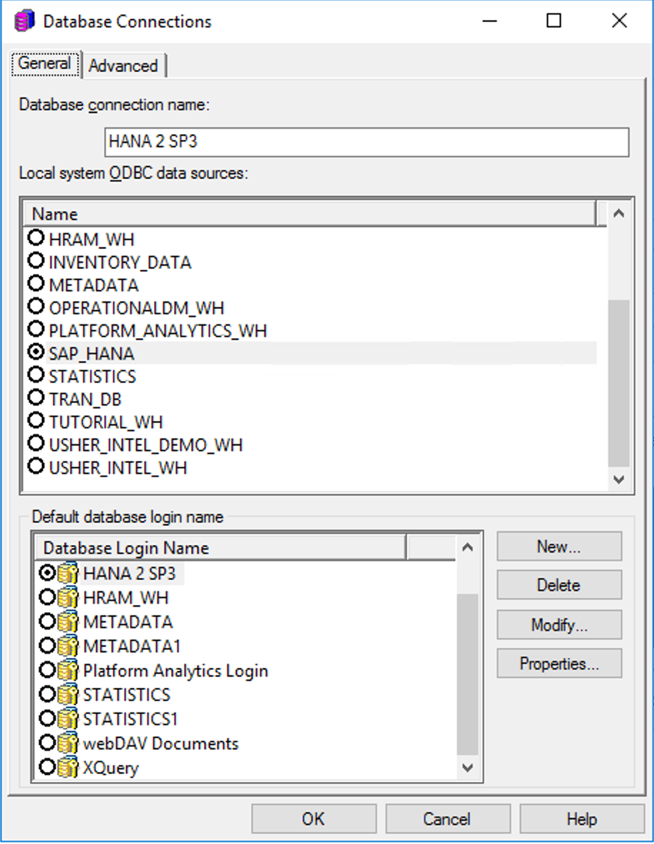The width and height of the screenshot is (654, 844).
Task: Click the Platform Analytics Login key icon
Action: [x=68, y=671]
